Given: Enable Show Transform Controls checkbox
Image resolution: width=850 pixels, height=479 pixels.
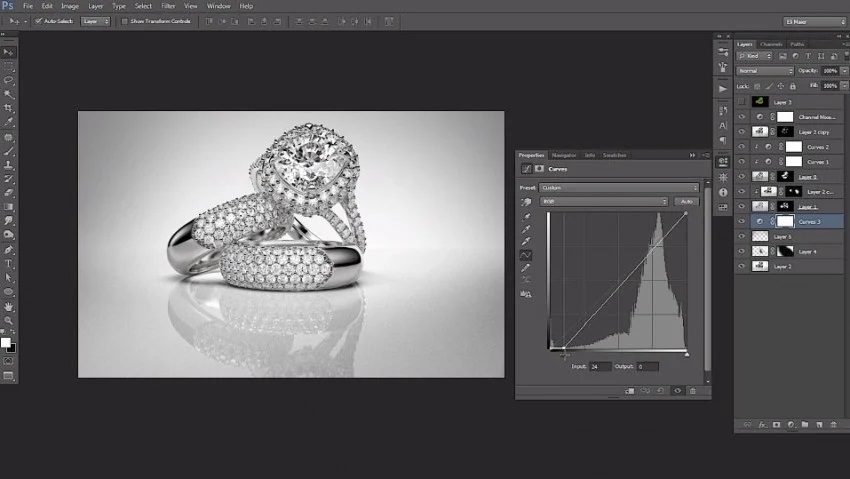Looking at the screenshot, I should coord(123,20).
